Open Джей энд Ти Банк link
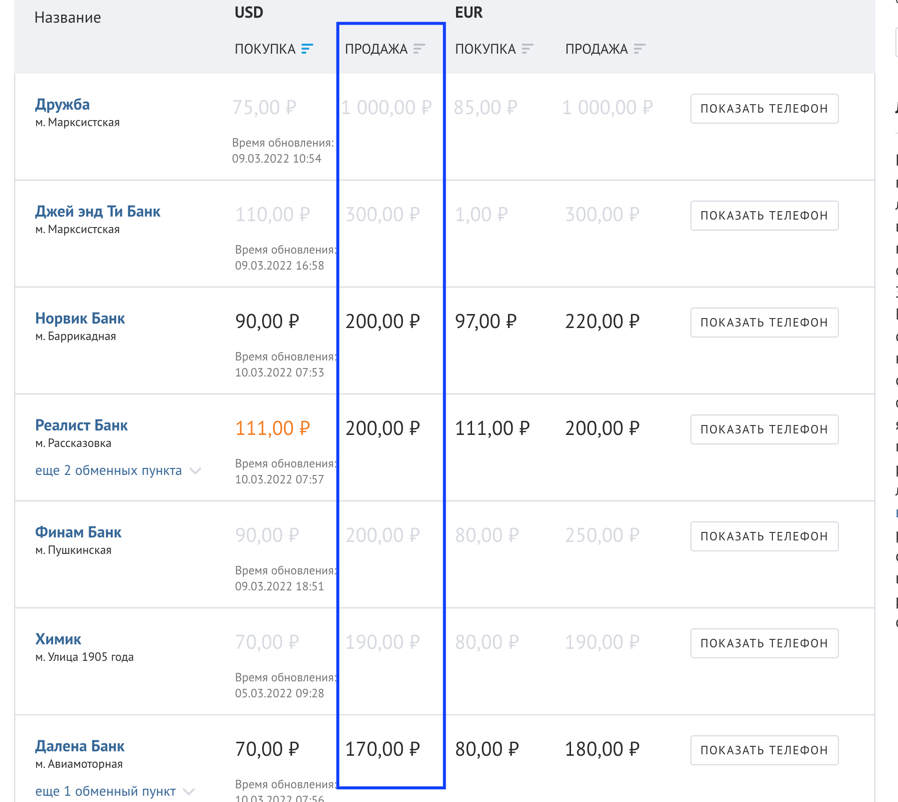The image size is (898, 802). point(98,211)
